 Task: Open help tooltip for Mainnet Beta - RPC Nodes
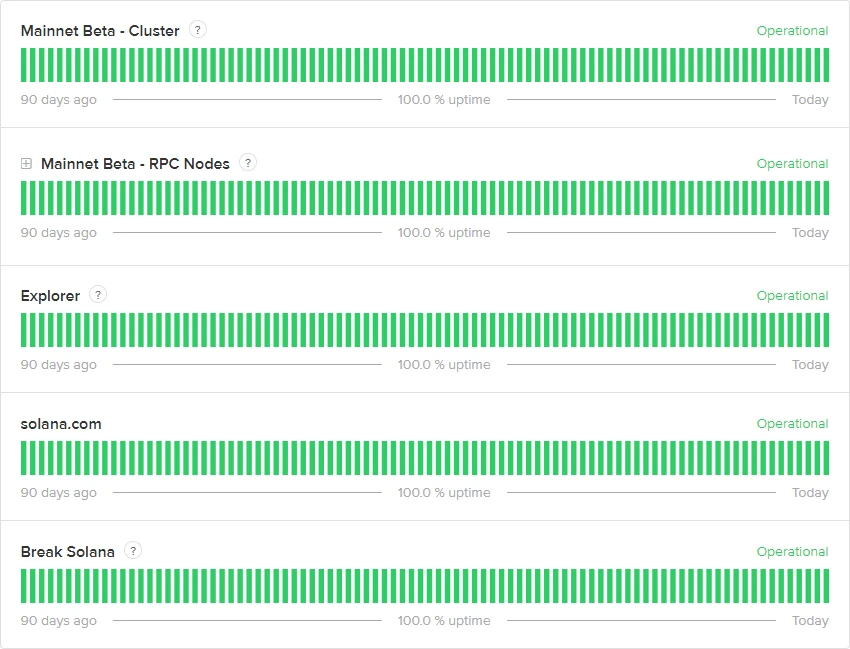coord(248,162)
